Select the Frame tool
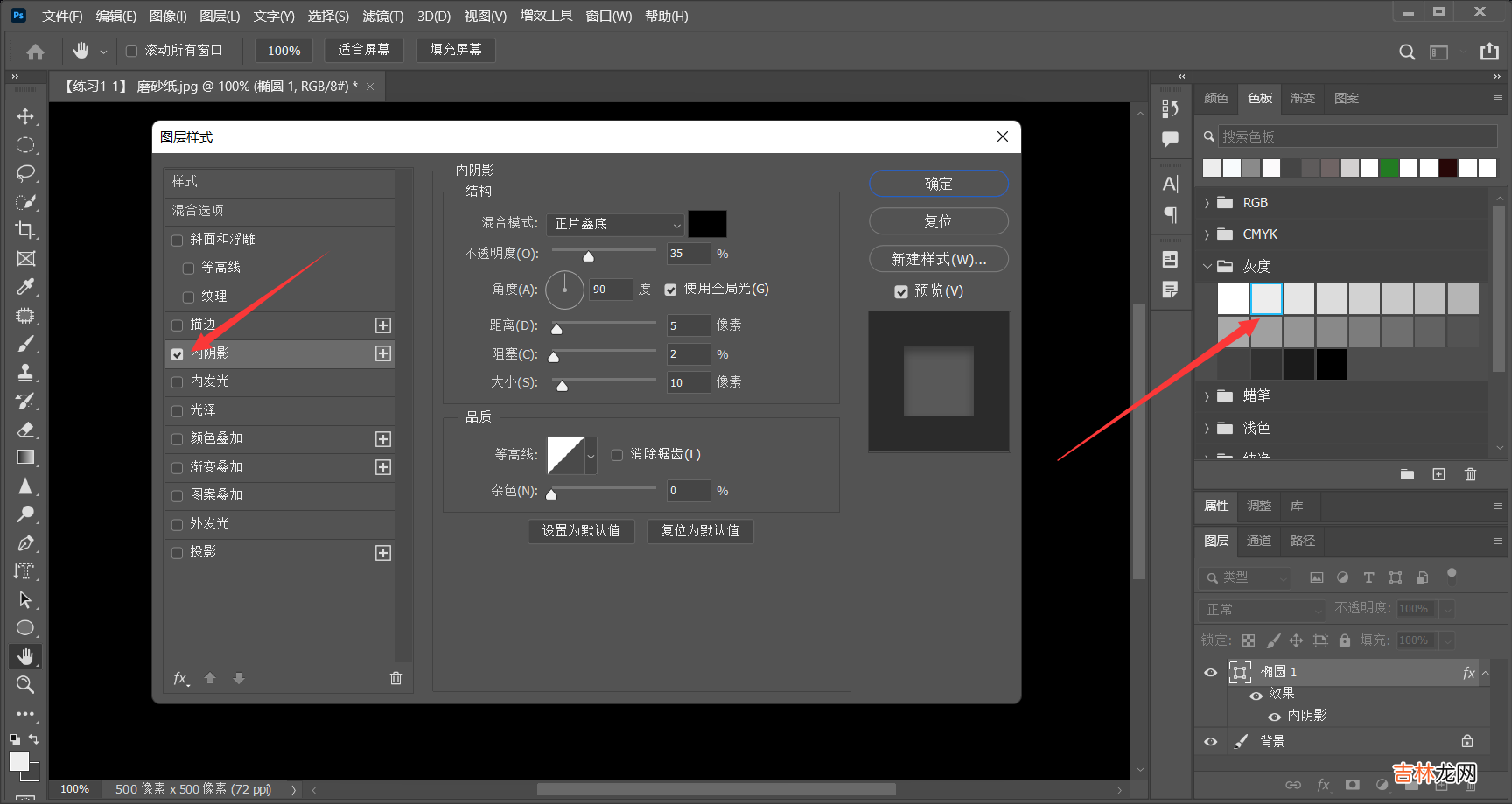The image size is (1512, 804). 25,259
